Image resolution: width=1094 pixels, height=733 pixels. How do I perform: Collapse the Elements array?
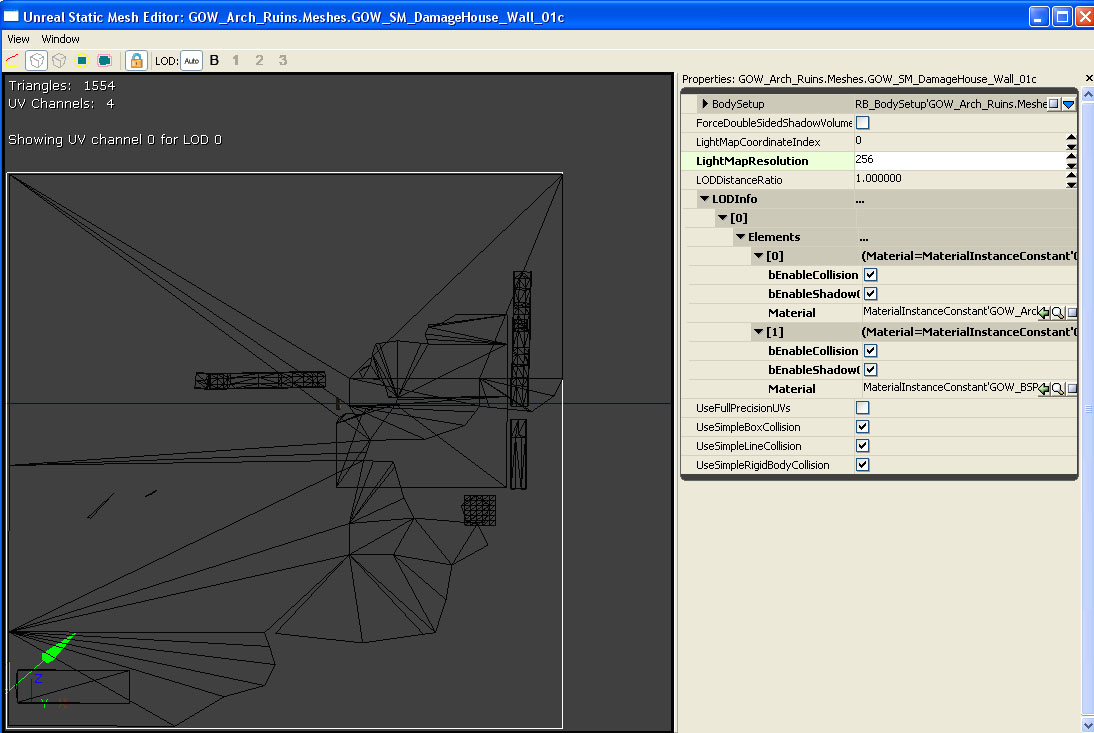coord(741,237)
